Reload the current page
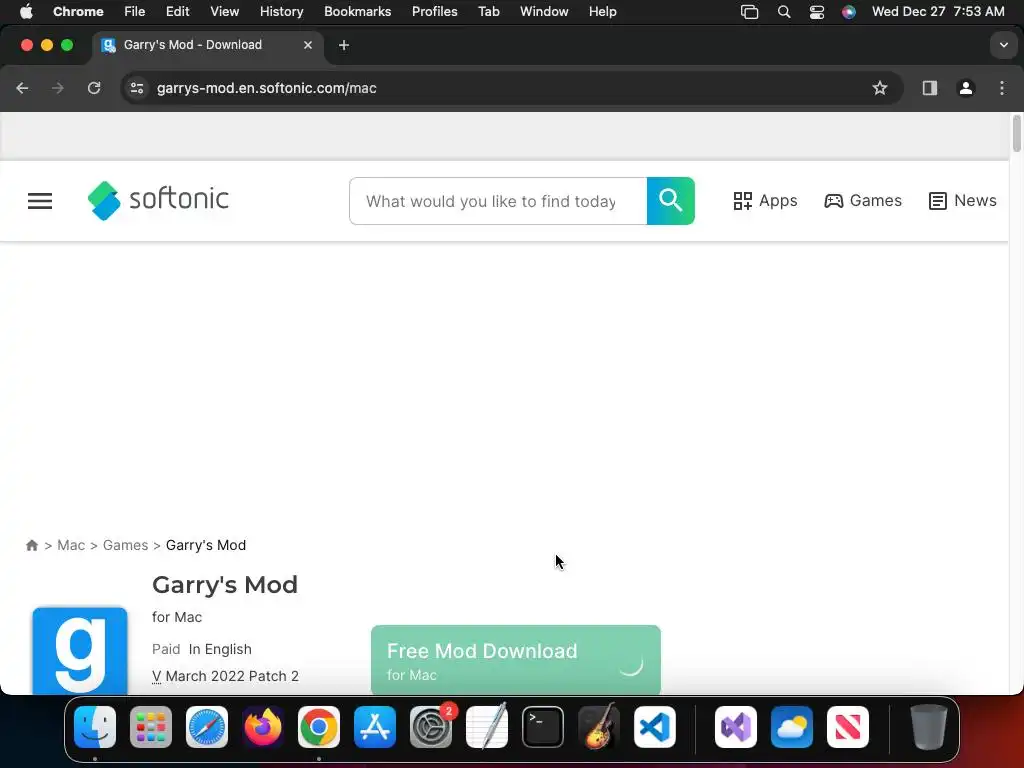The height and width of the screenshot is (768, 1024). coord(94,88)
